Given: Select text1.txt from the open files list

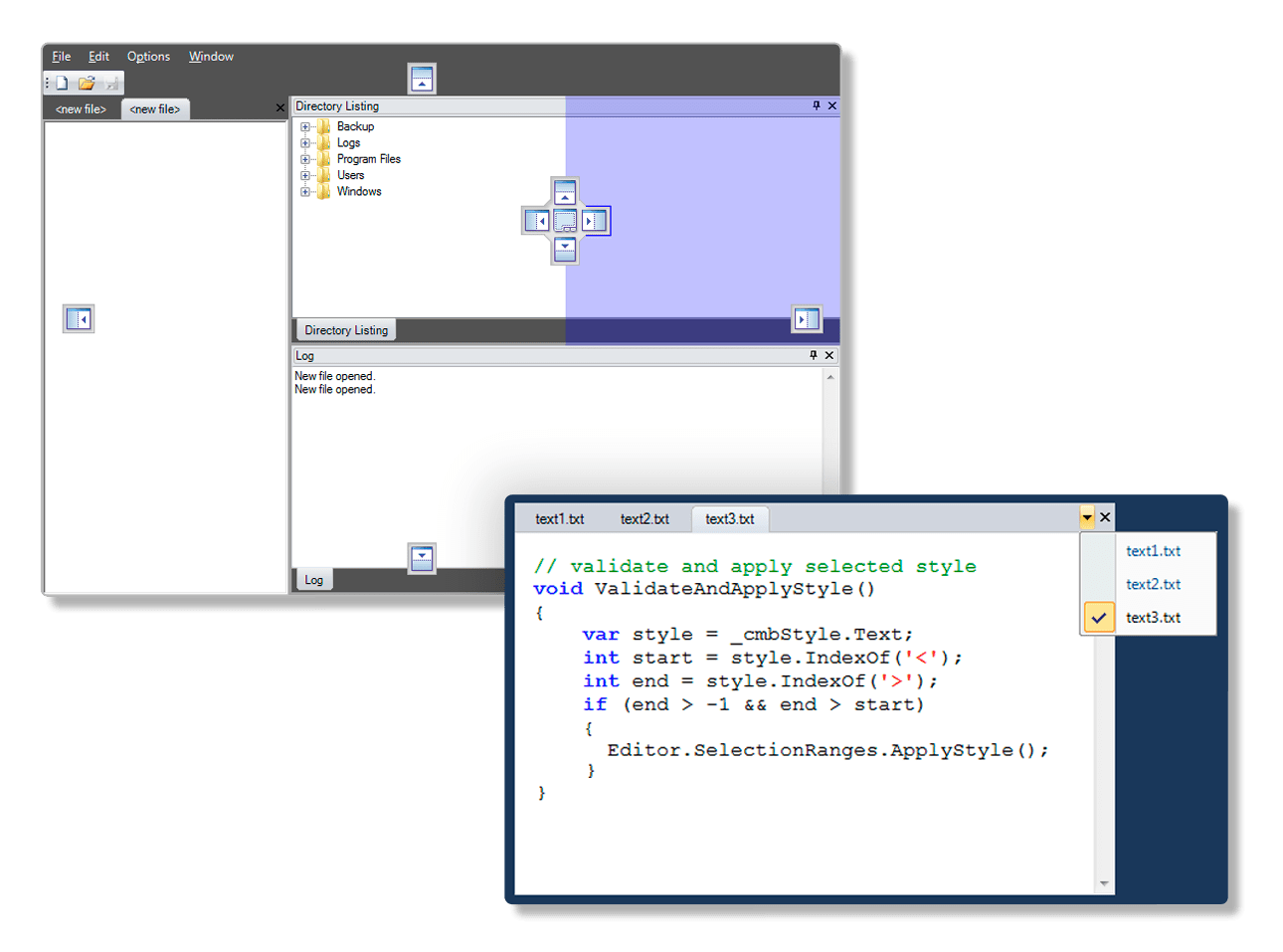Looking at the screenshot, I should [x=1153, y=550].
